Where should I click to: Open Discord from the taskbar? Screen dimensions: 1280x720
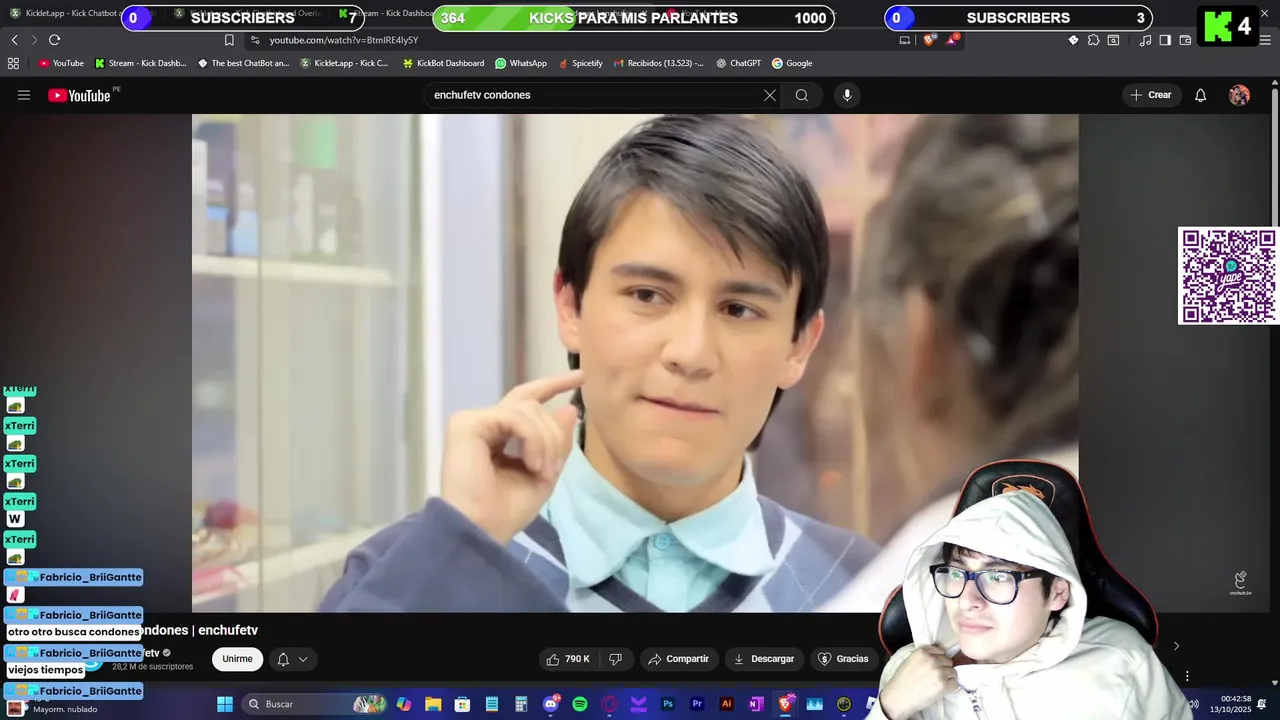[551, 704]
